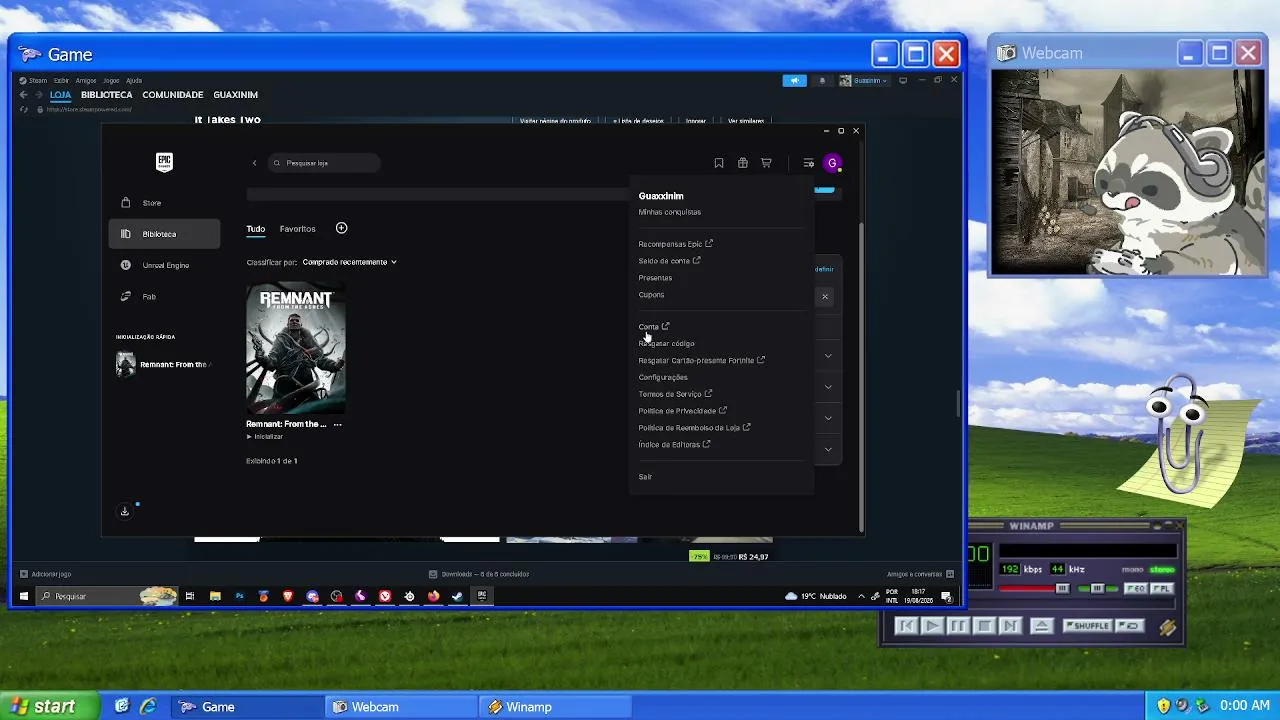Viewport: 1280px width, 720px height.
Task: Open Minhas conquistas in account menu
Action: coord(670,212)
